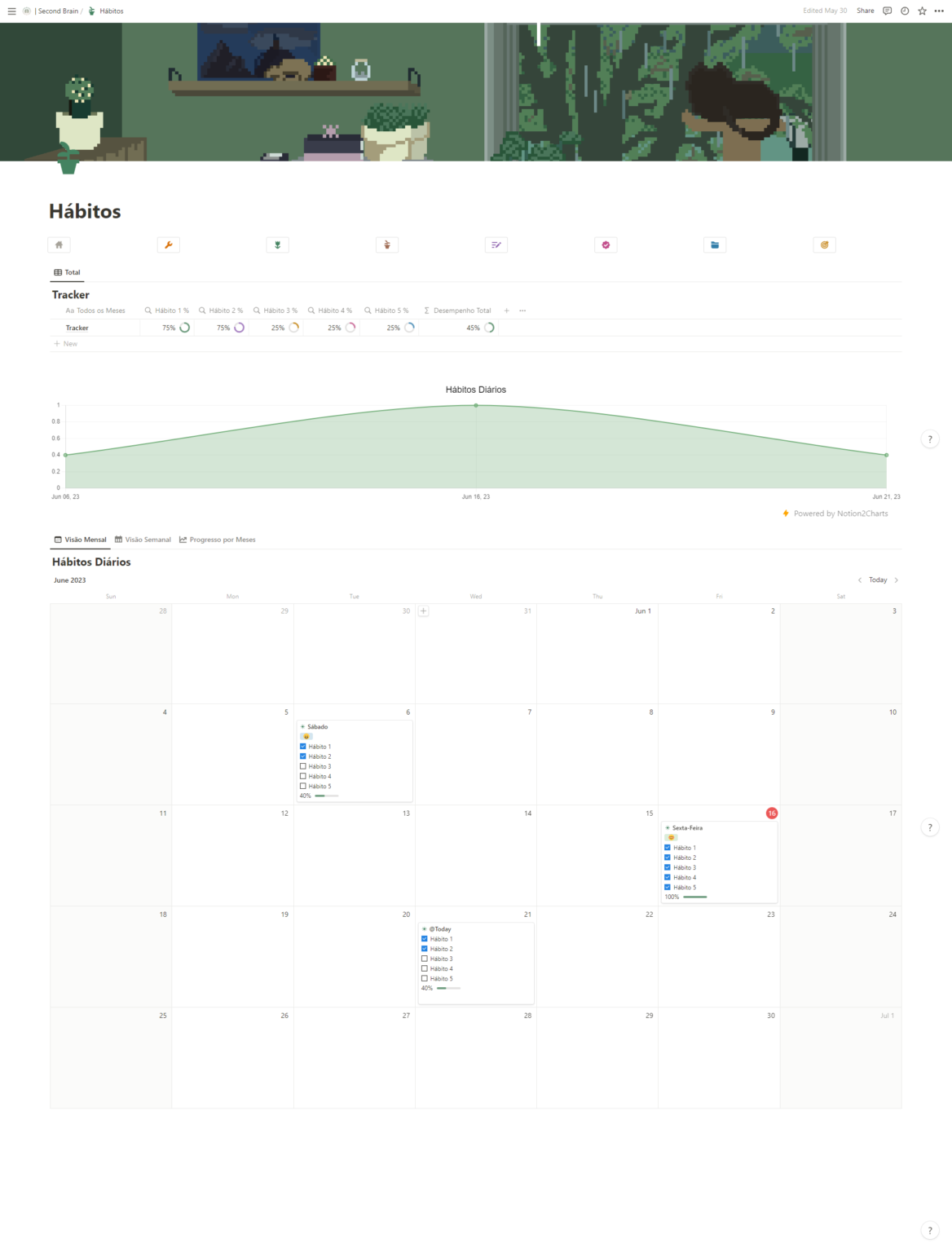
Task: Switch to Visão Semanal tab
Action: point(143,540)
